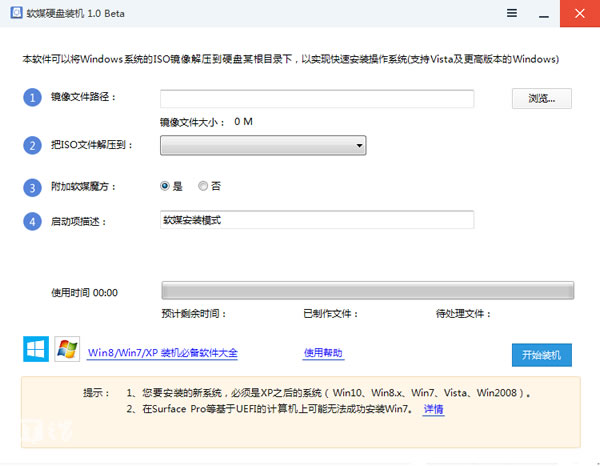
Task: Click the 已制作文件 label
Action: coord(331,314)
